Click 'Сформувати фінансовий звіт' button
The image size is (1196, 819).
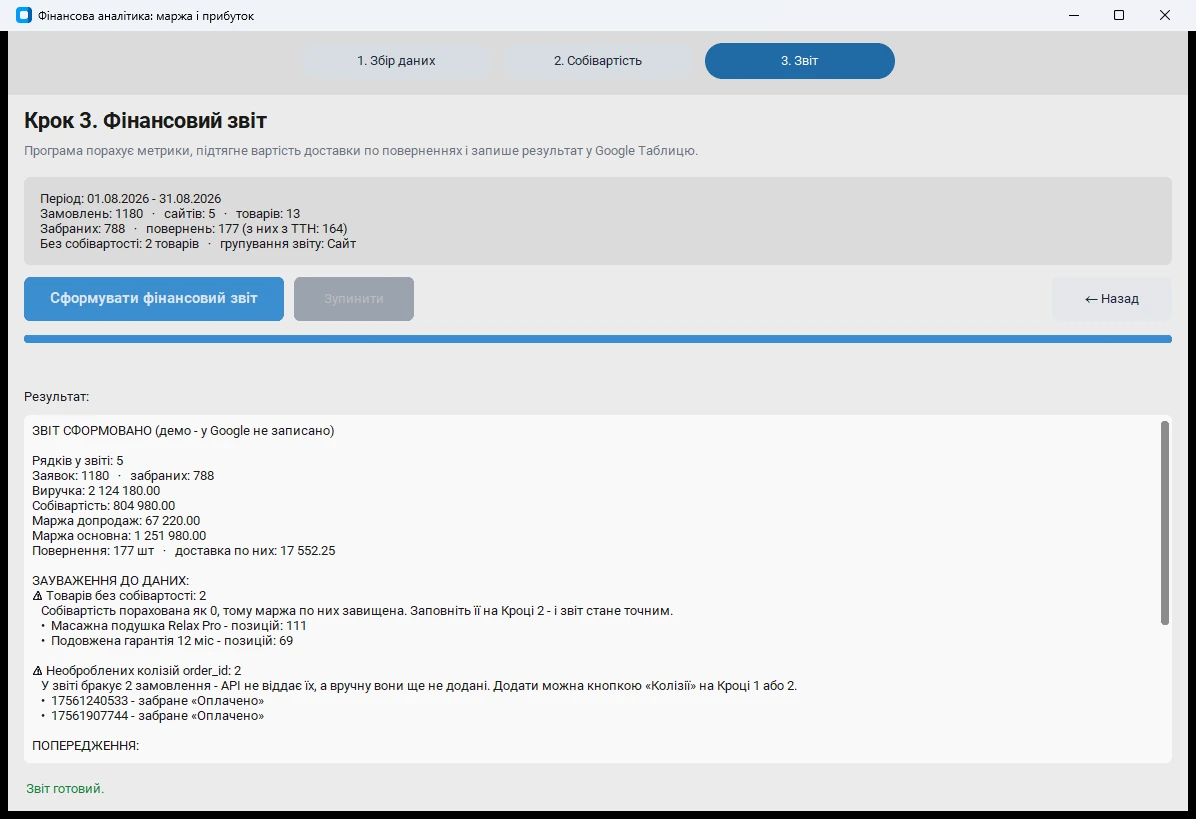[x=154, y=299]
